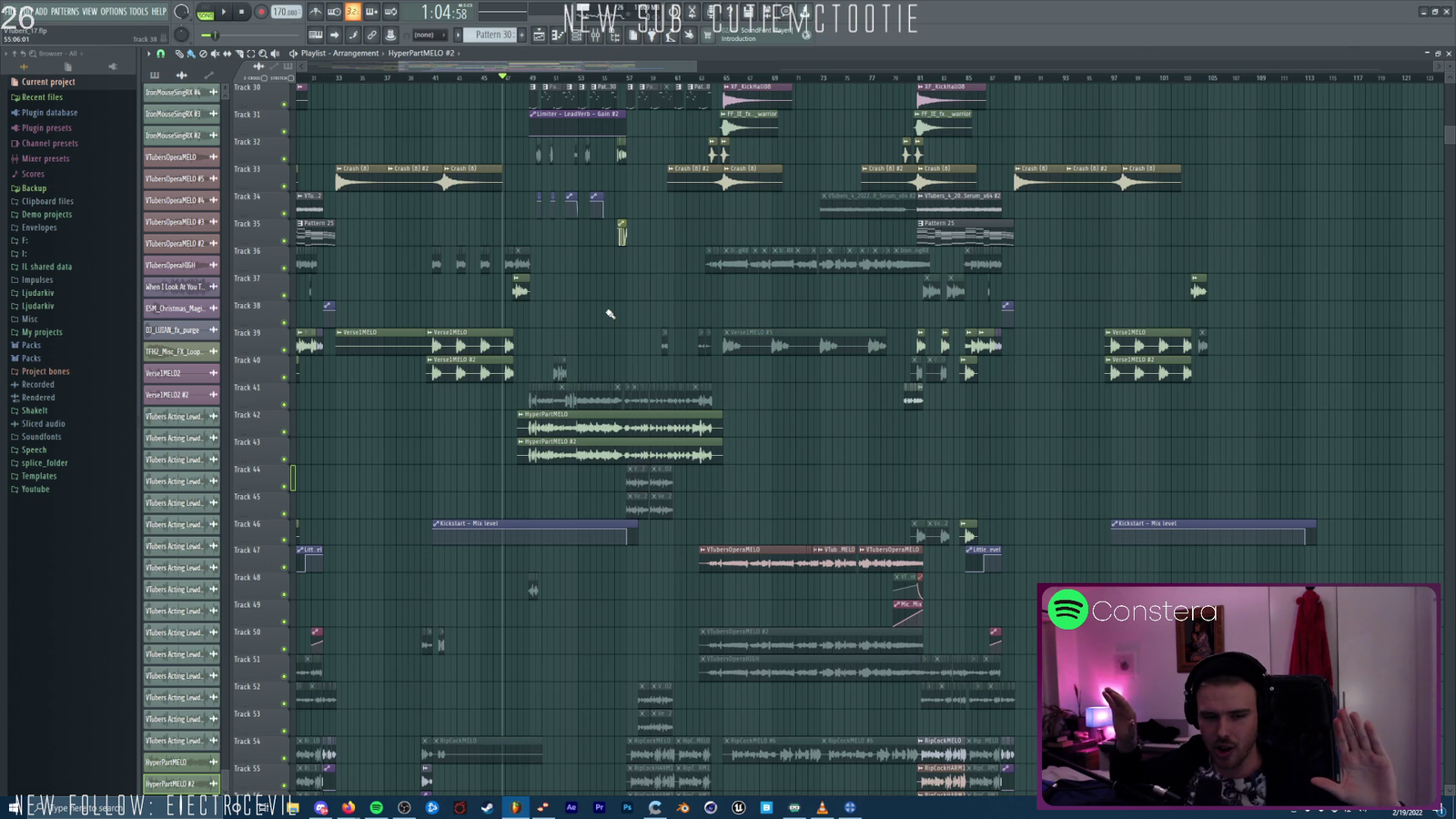The height and width of the screenshot is (819, 1456).
Task: Open After Effects from the taskbar
Action: (571, 807)
